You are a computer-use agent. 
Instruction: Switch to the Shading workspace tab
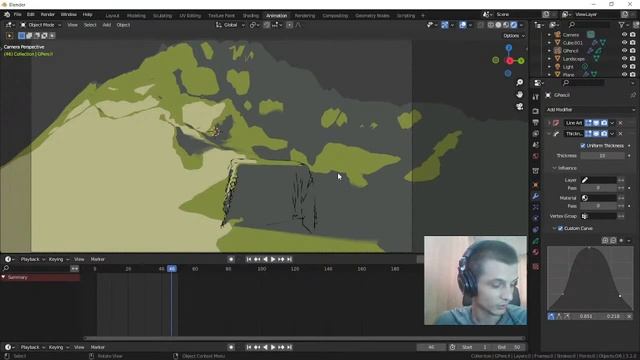tap(251, 16)
